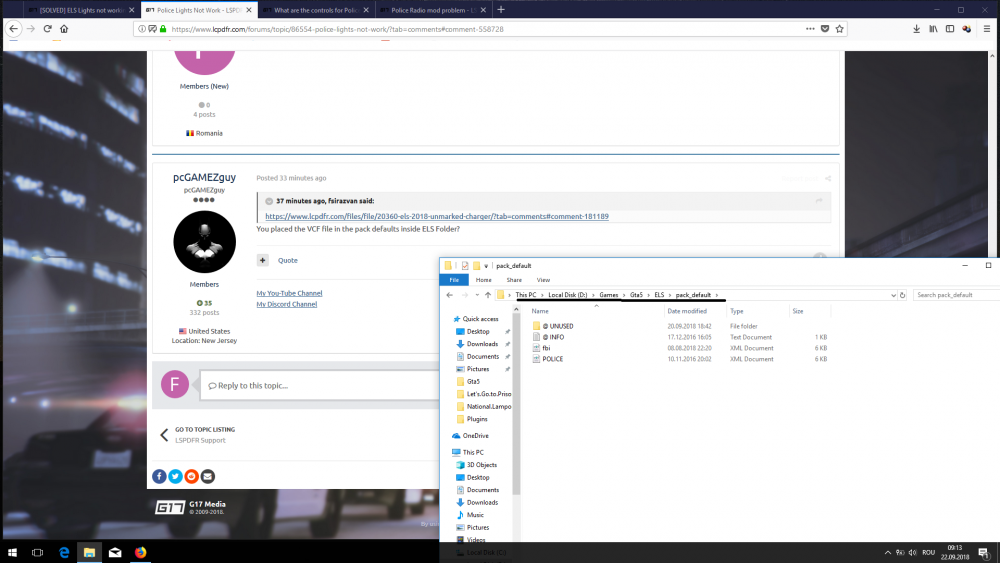This screenshot has height=563, width=1000.
Task: Open the Firefox hamburger menu
Action: coord(987,29)
